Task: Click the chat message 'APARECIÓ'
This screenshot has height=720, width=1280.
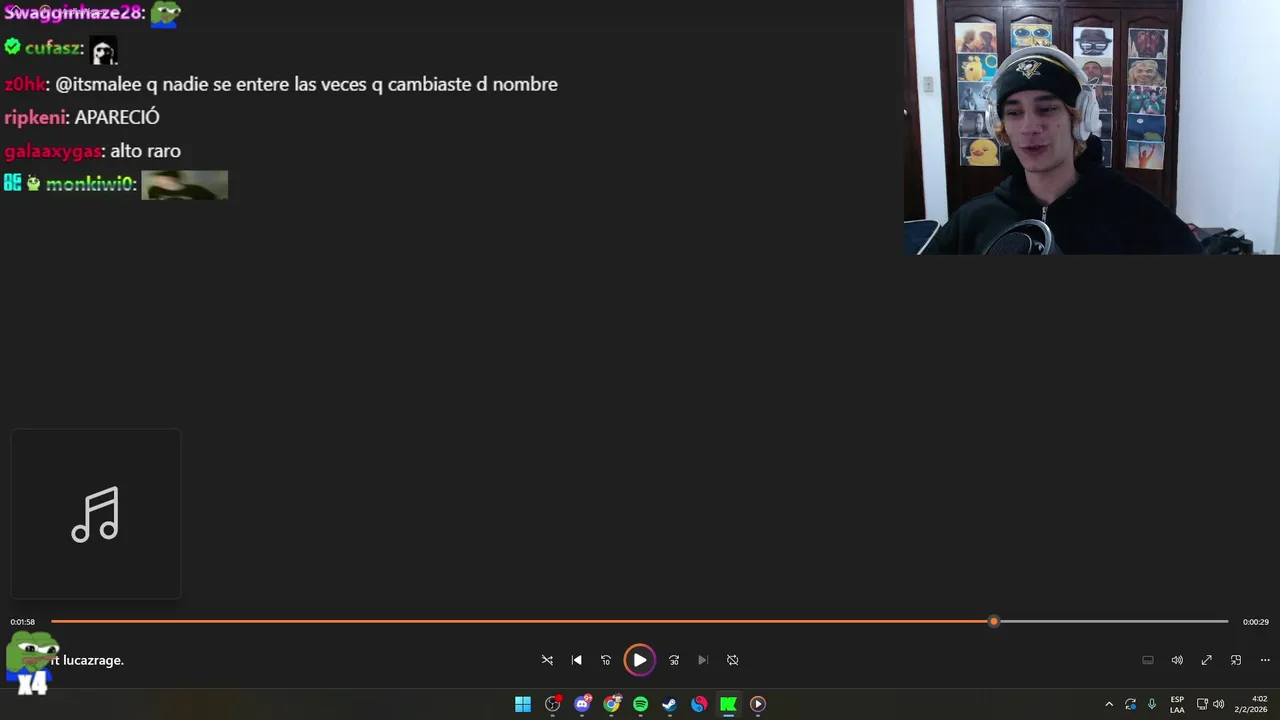Action: pyautogui.click(x=117, y=117)
